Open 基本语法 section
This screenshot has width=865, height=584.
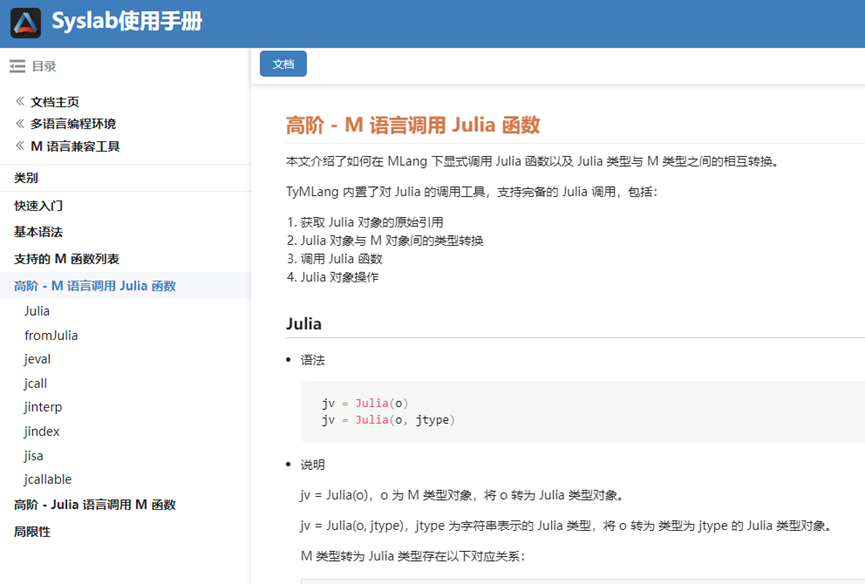(x=39, y=232)
